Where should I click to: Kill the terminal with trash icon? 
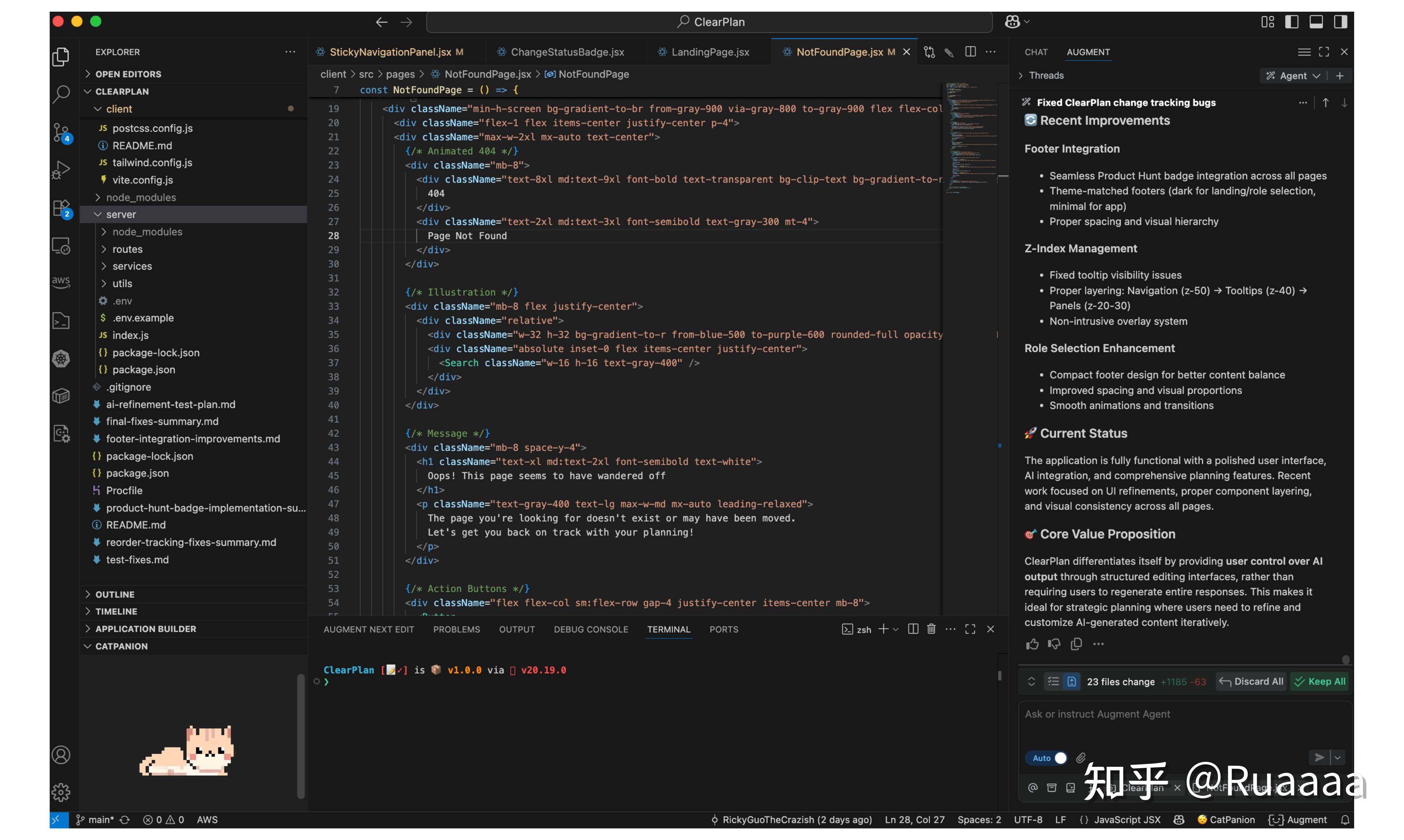click(931, 629)
